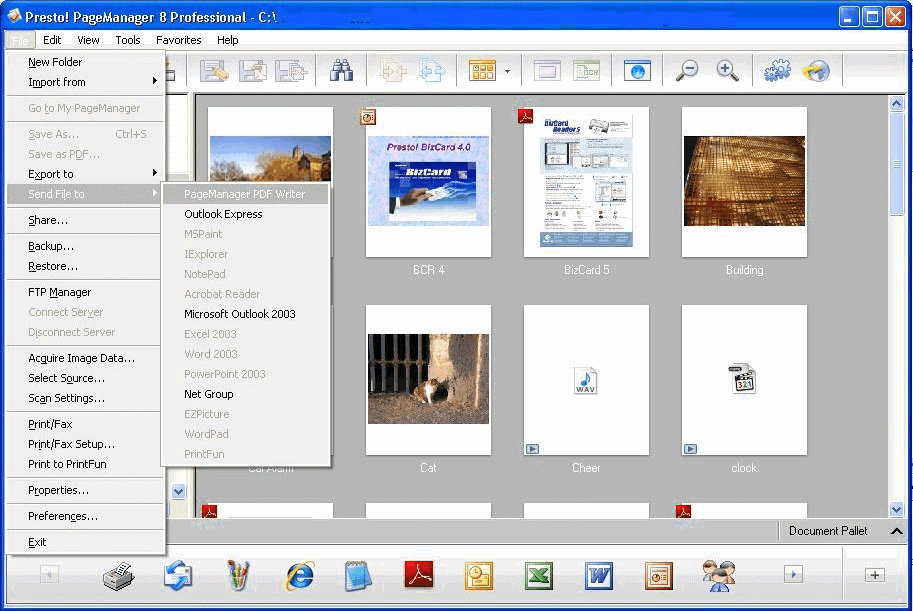This screenshot has height=611, width=913.
Task: Choose Preferences from the File menu
Action: (63, 517)
